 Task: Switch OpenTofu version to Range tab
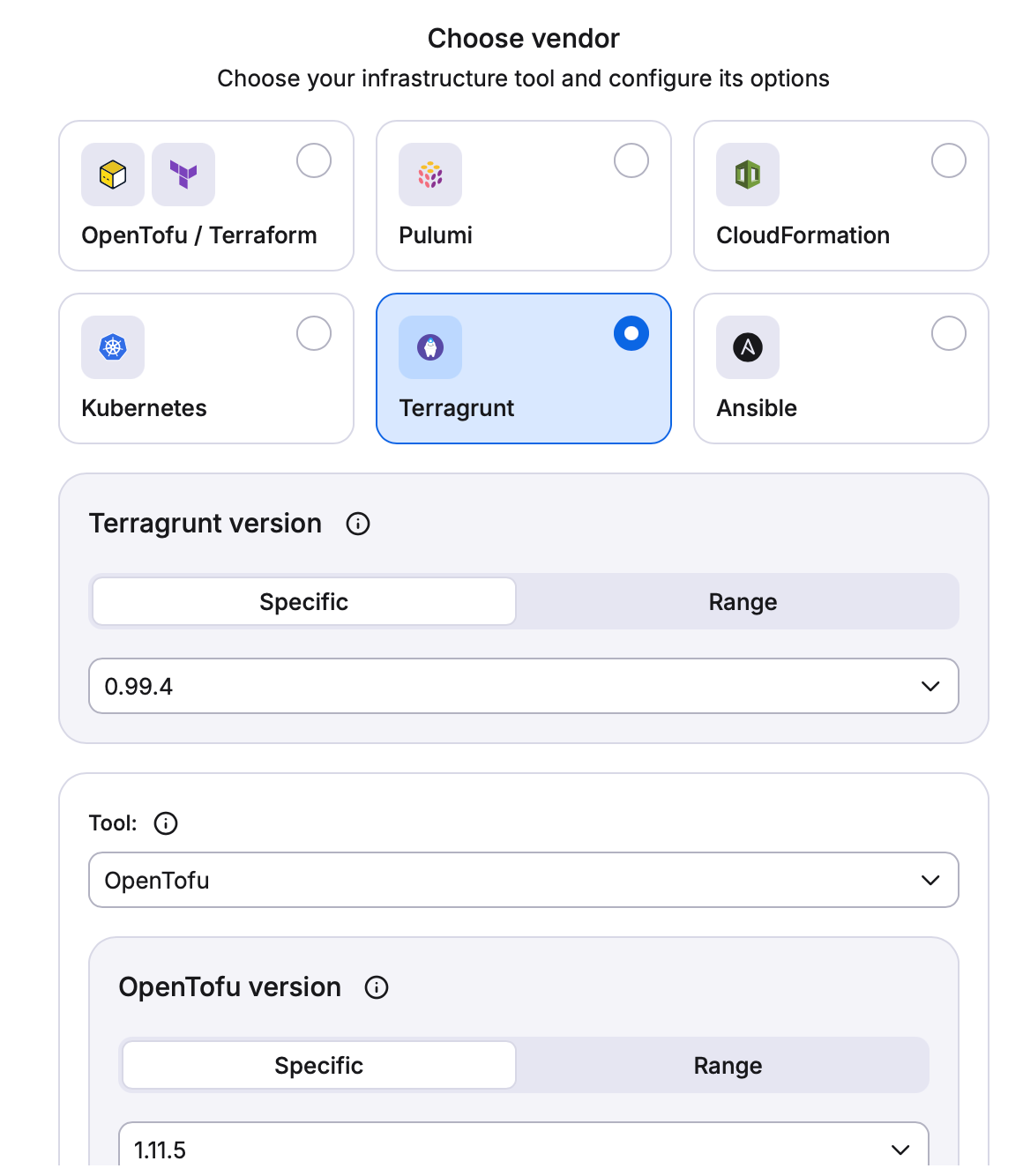click(x=728, y=1066)
